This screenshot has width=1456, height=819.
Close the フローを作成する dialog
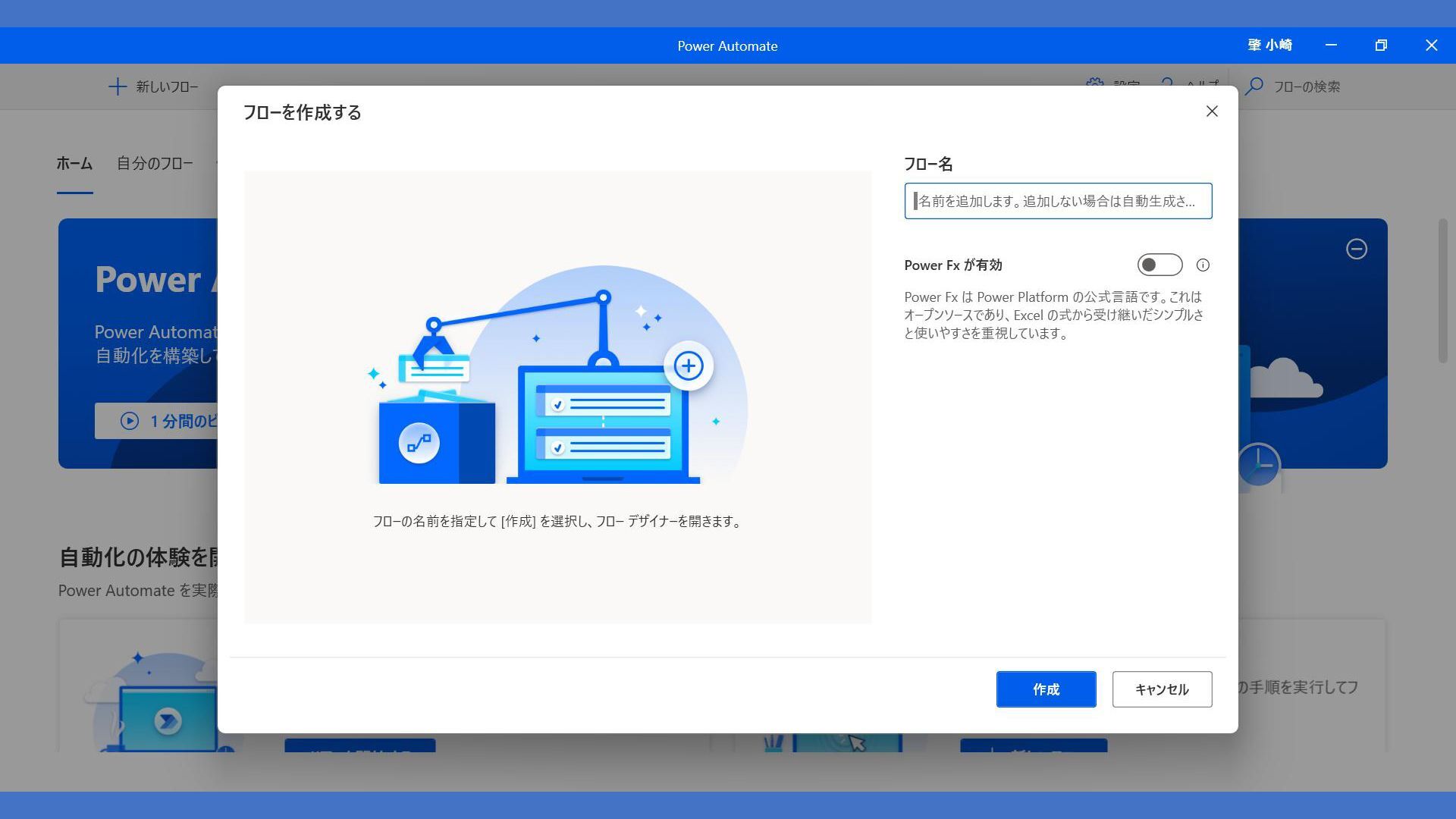point(1212,111)
